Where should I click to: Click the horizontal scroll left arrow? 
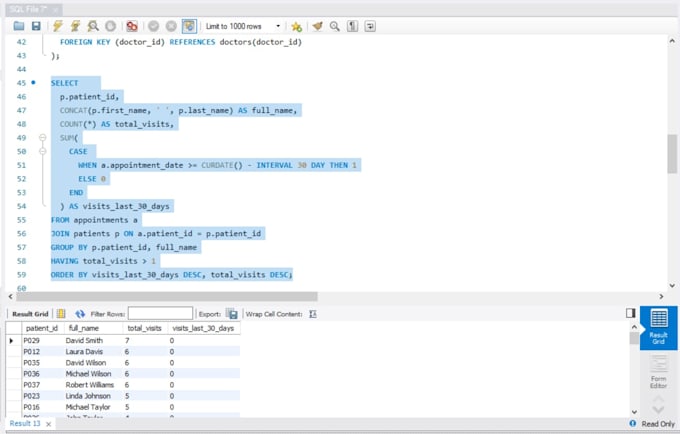pos(11,297)
